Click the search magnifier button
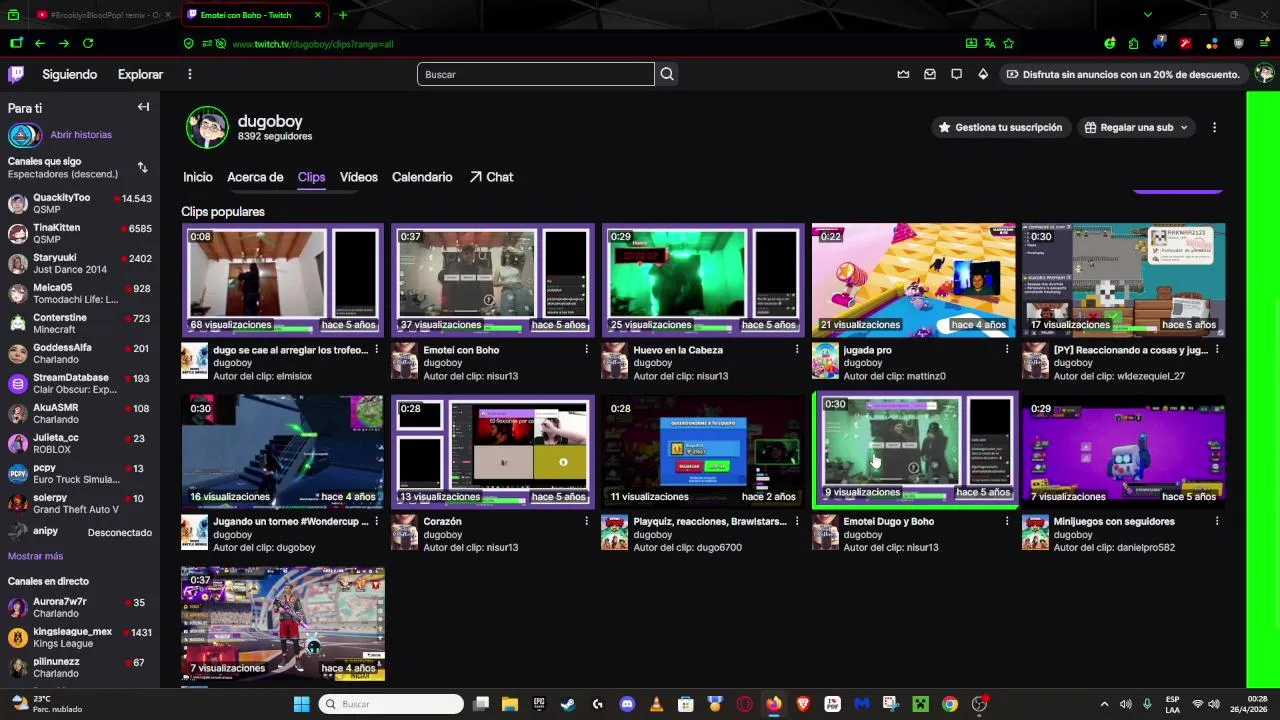Viewport: 1280px width, 720px height. tap(667, 74)
